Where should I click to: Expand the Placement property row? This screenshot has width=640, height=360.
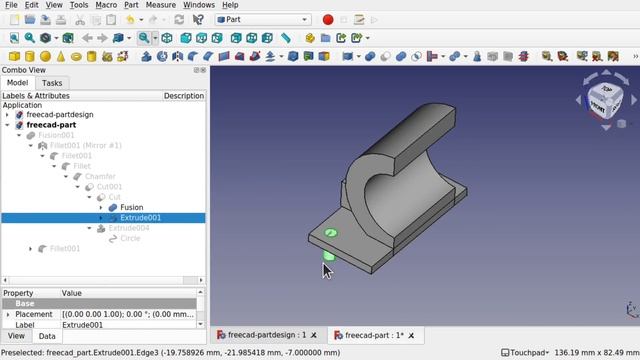coord(8,314)
